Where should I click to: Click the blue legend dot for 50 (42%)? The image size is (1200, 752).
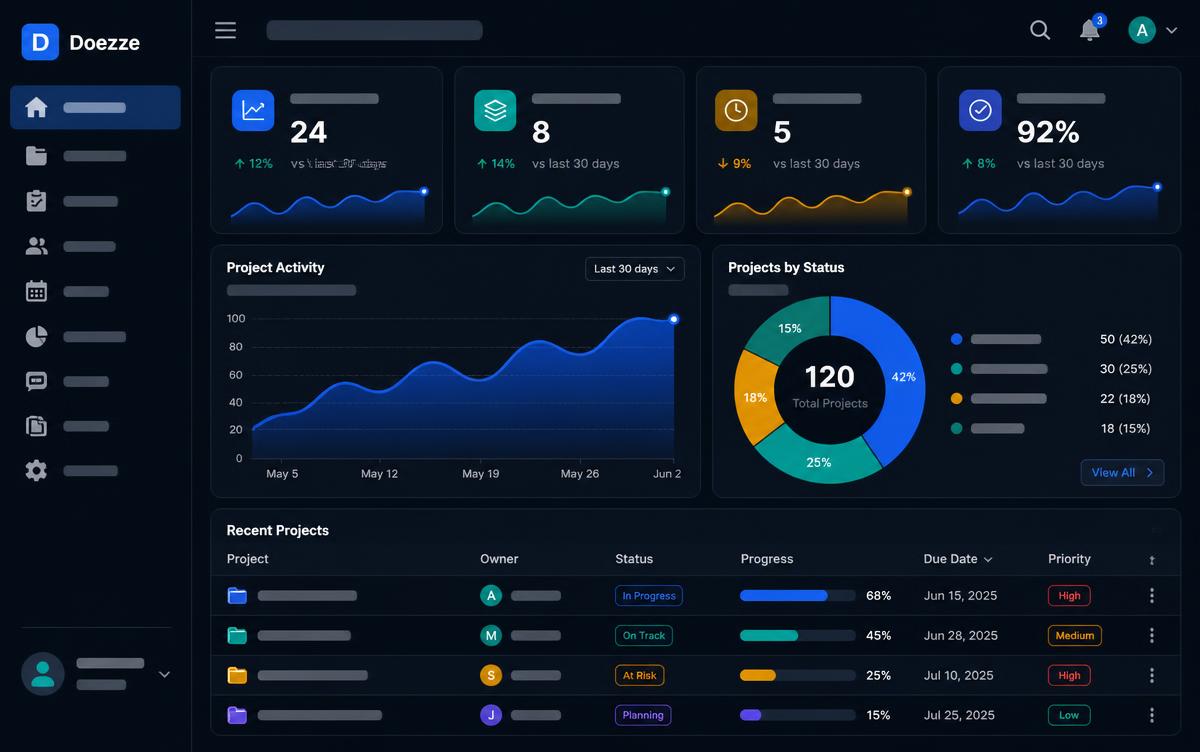tap(957, 339)
